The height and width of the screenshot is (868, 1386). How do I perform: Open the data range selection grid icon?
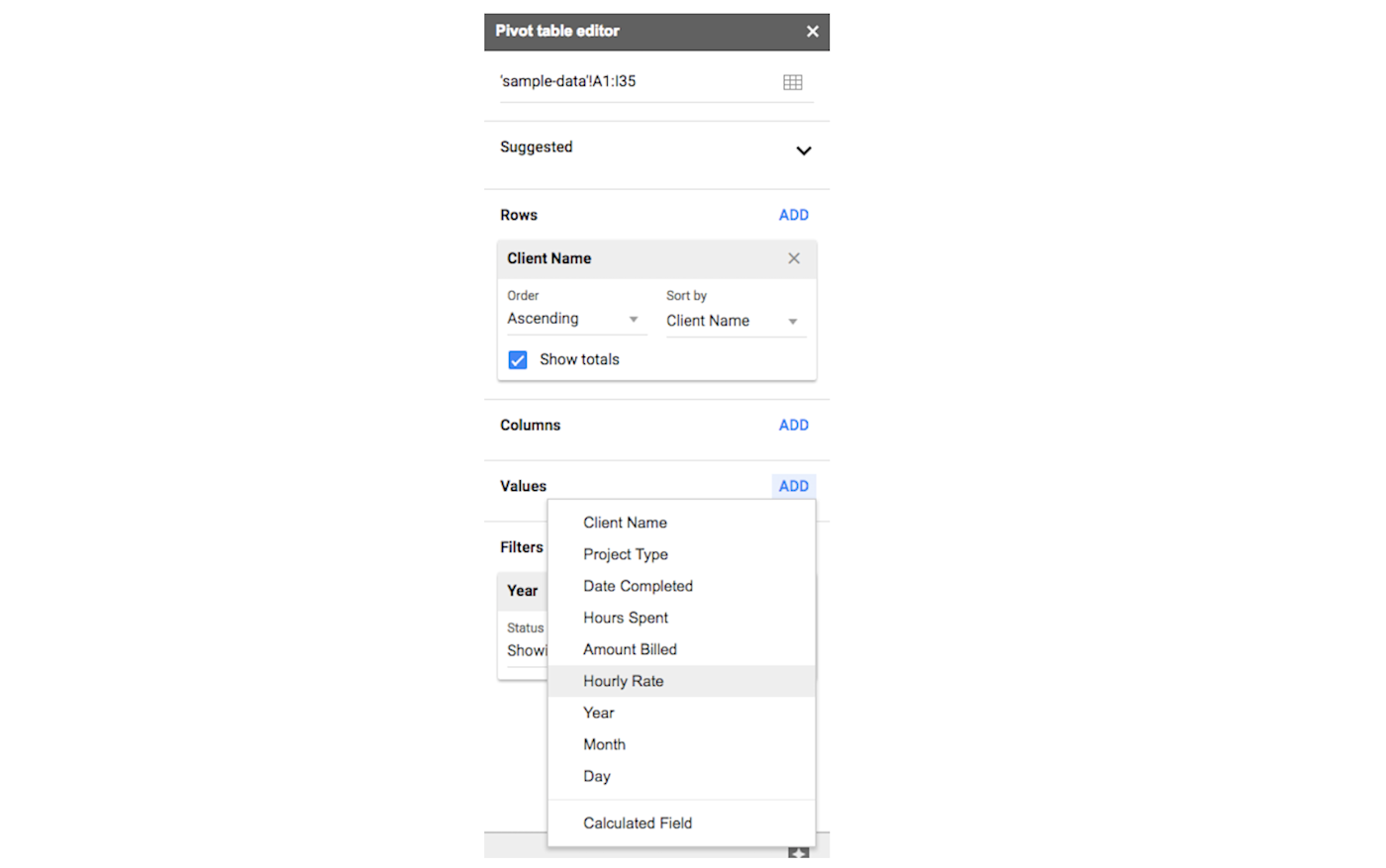(x=793, y=81)
